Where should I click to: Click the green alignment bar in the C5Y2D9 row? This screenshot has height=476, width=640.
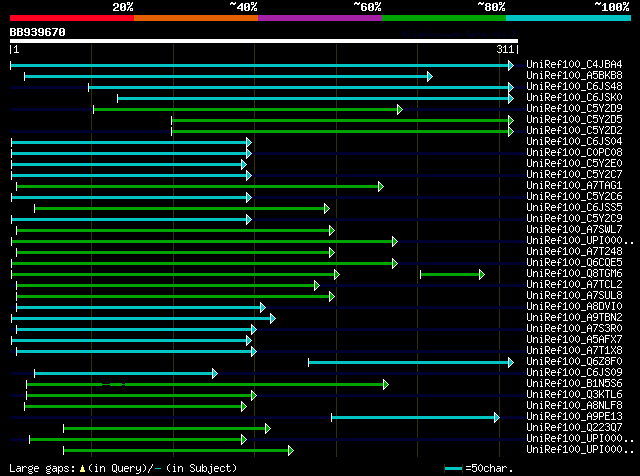tap(248, 109)
